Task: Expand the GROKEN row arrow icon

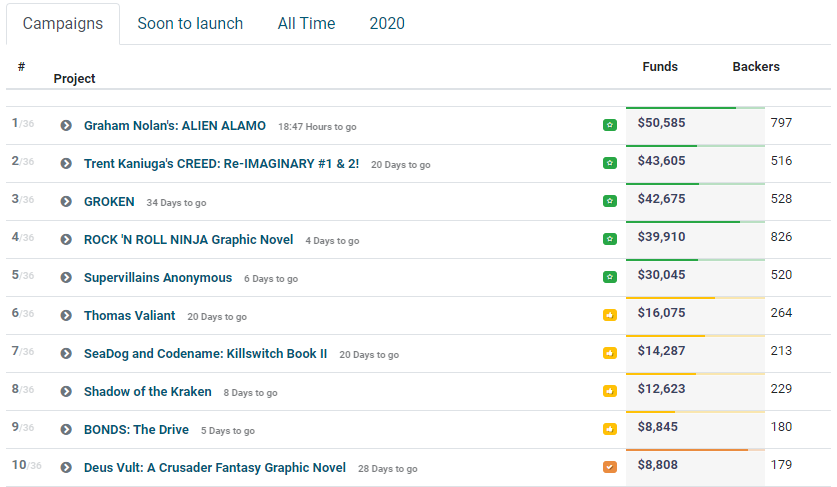Action: pyautogui.click(x=66, y=201)
